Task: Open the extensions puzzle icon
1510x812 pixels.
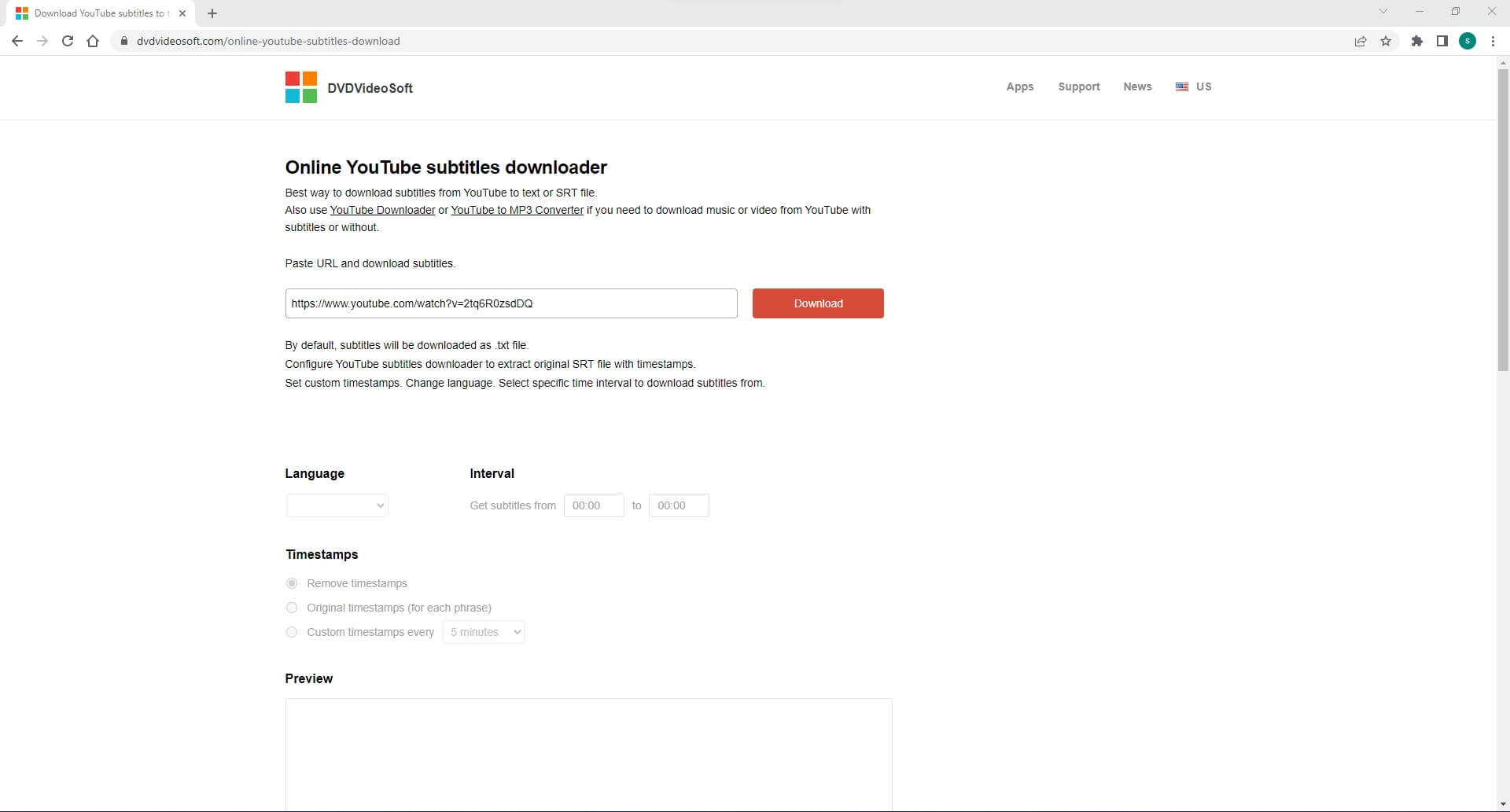Action: (1417, 41)
